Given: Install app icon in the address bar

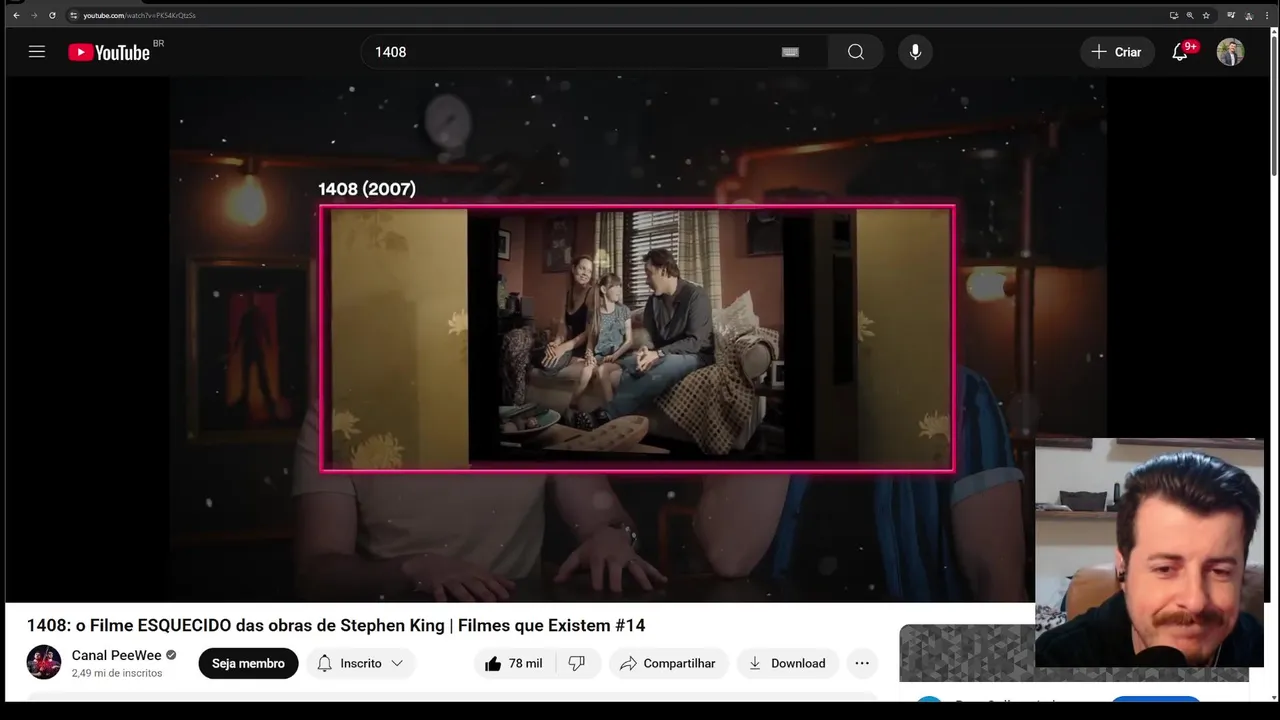Looking at the screenshot, I should click(1174, 15).
